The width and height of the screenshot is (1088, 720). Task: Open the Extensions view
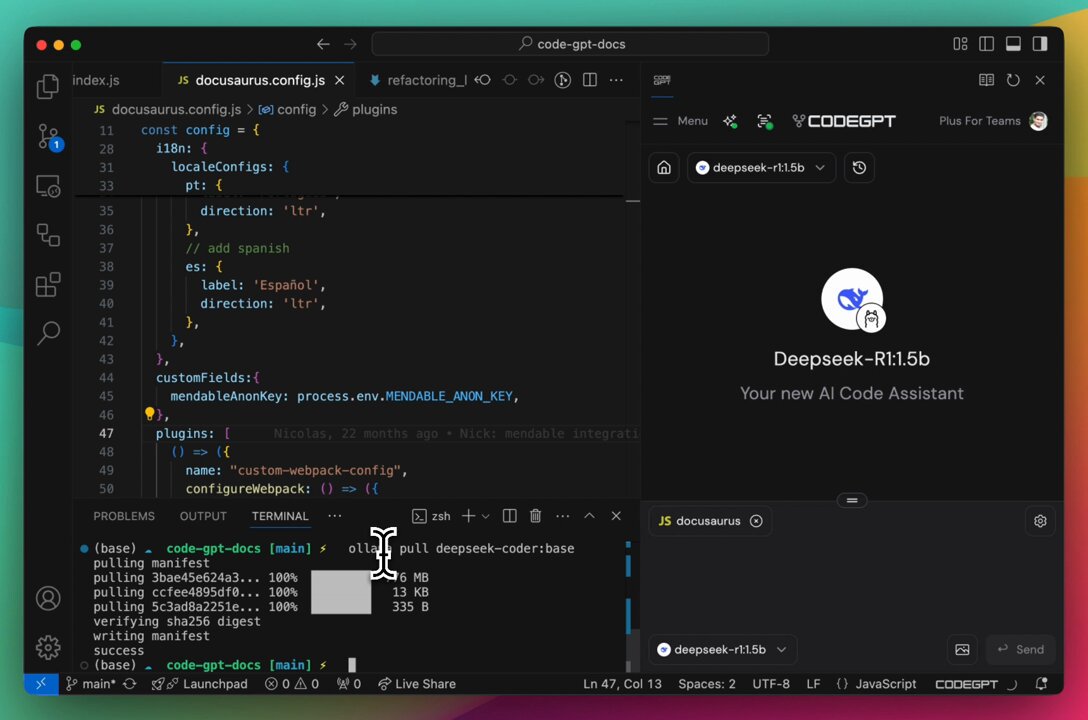[x=48, y=284]
